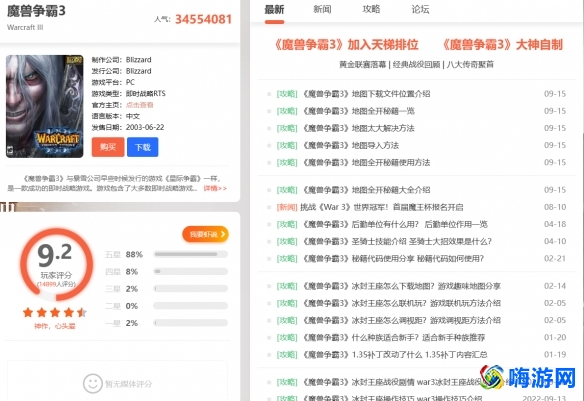Click the fifth half-filled rating star

82,312
